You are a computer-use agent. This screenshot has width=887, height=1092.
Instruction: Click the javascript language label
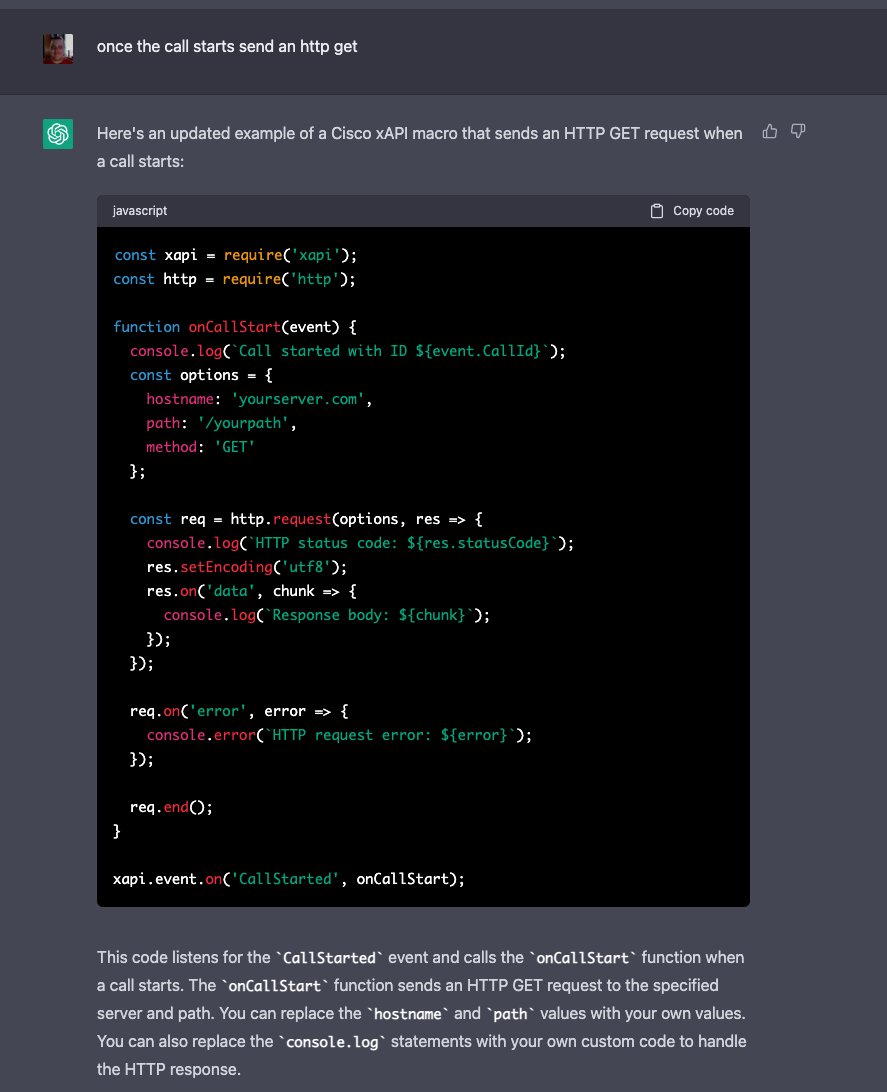point(140,211)
